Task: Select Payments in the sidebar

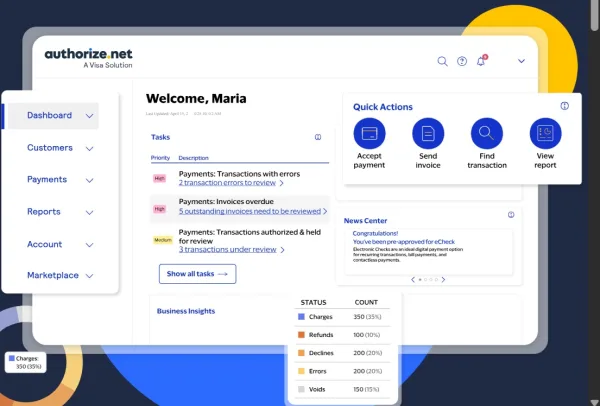Action: coord(47,179)
